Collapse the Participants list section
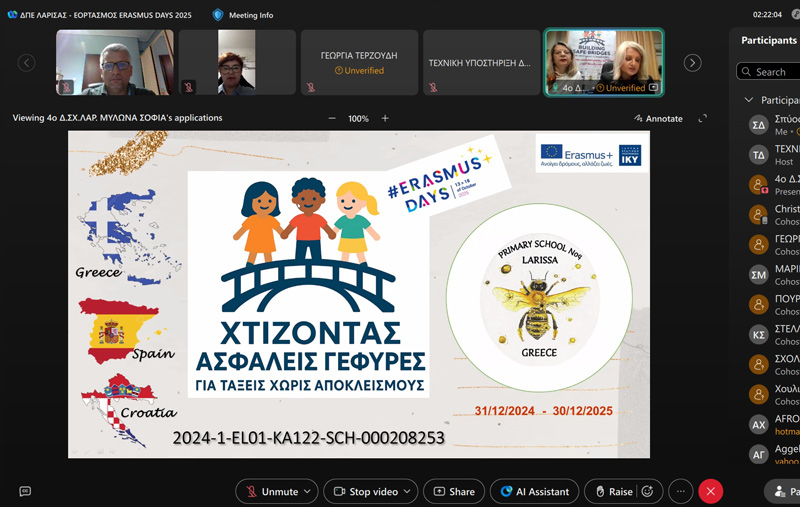 coord(748,100)
